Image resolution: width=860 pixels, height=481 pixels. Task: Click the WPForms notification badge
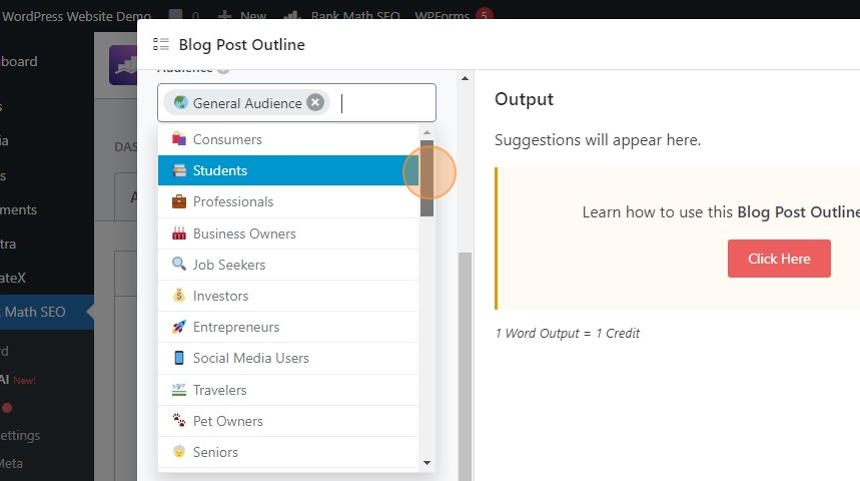pyautogui.click(x=484, y=14)
